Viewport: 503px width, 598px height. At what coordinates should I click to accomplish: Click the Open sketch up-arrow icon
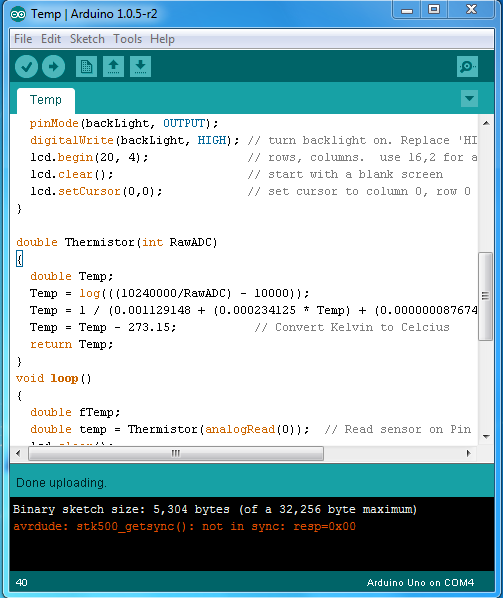coord(113,67)
